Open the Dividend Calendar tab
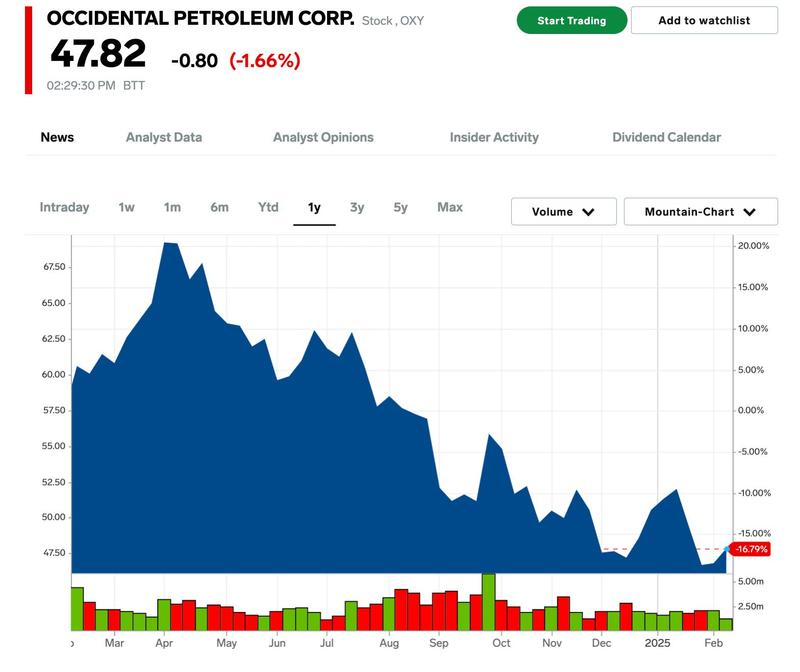Image resolution: width=800 pixels, height=672 pixels. click(x=666, y=138)
